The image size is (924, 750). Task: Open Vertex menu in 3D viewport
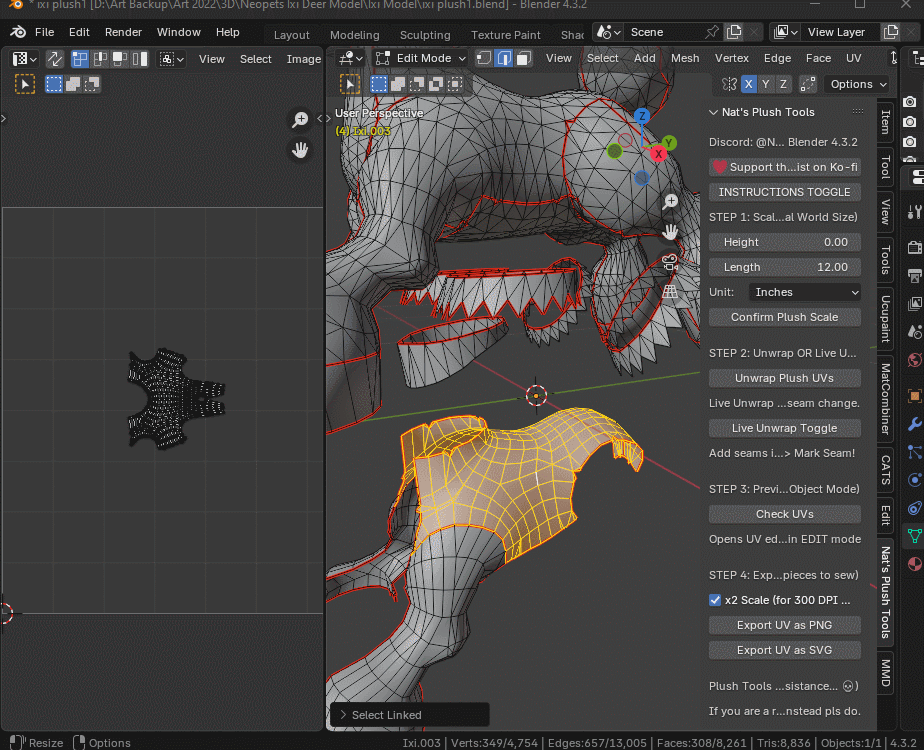[x=731, y=58]
